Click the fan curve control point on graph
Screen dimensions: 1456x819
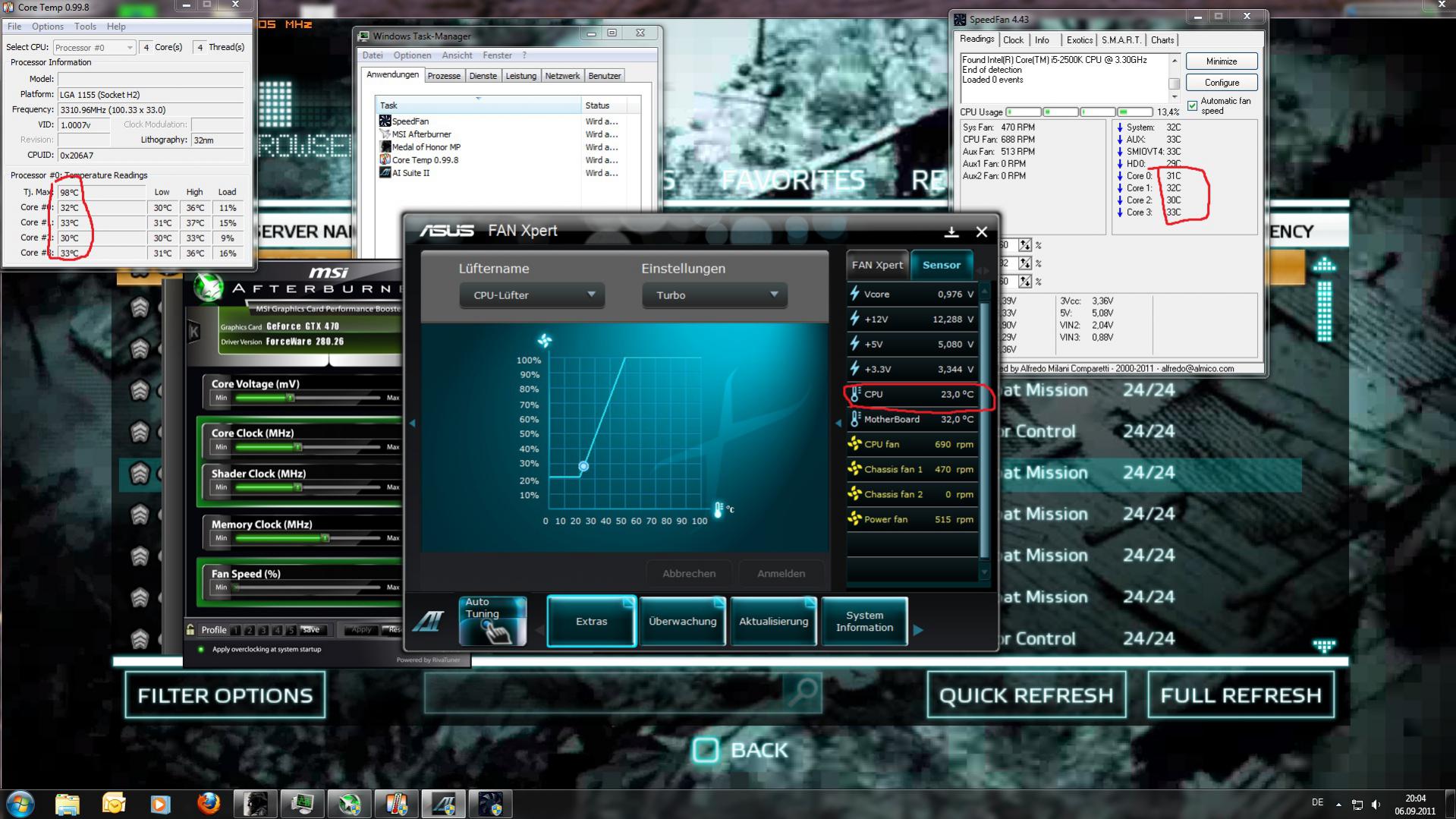[583, 466]
